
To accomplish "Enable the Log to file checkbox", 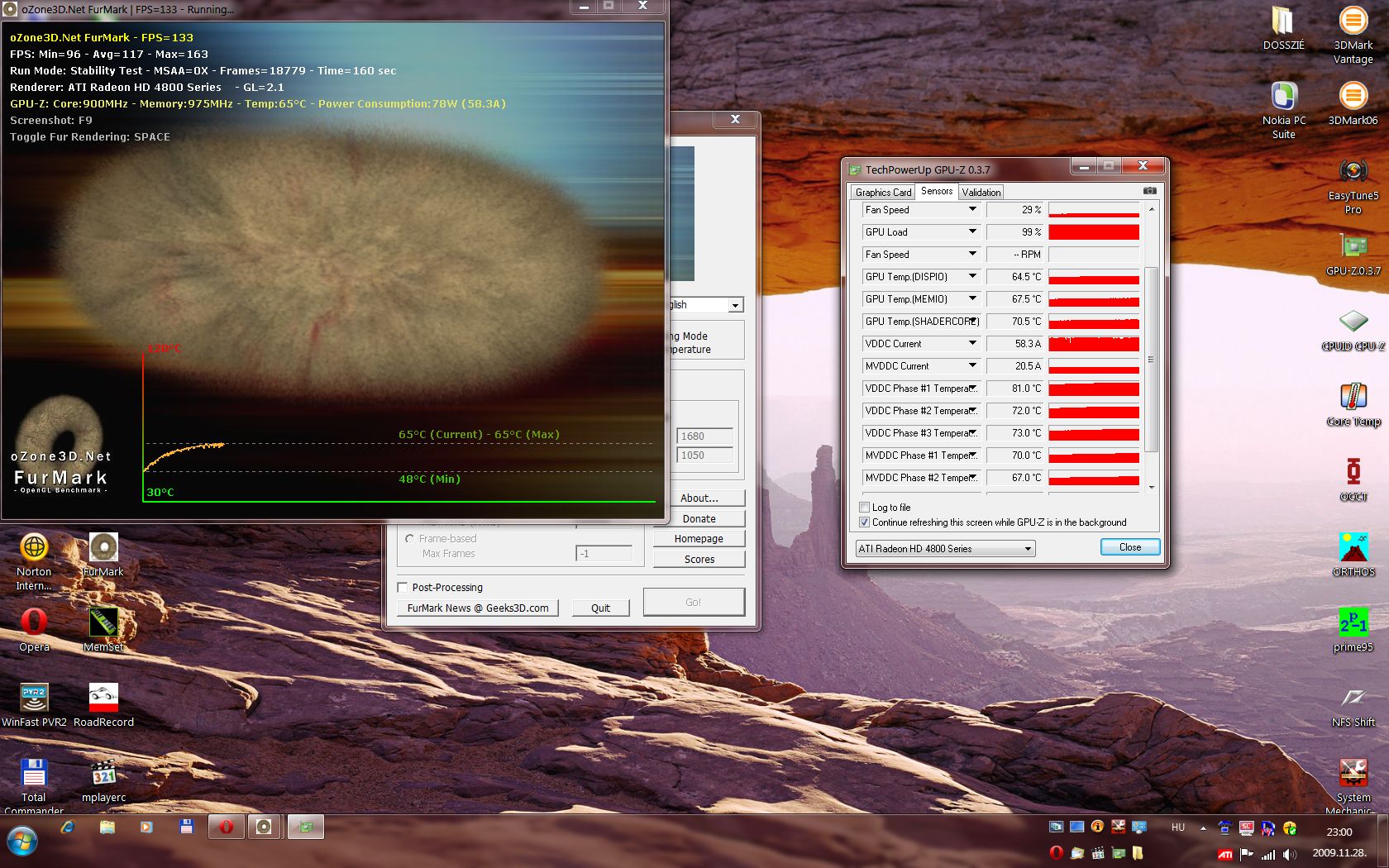I will coord(865,508).
